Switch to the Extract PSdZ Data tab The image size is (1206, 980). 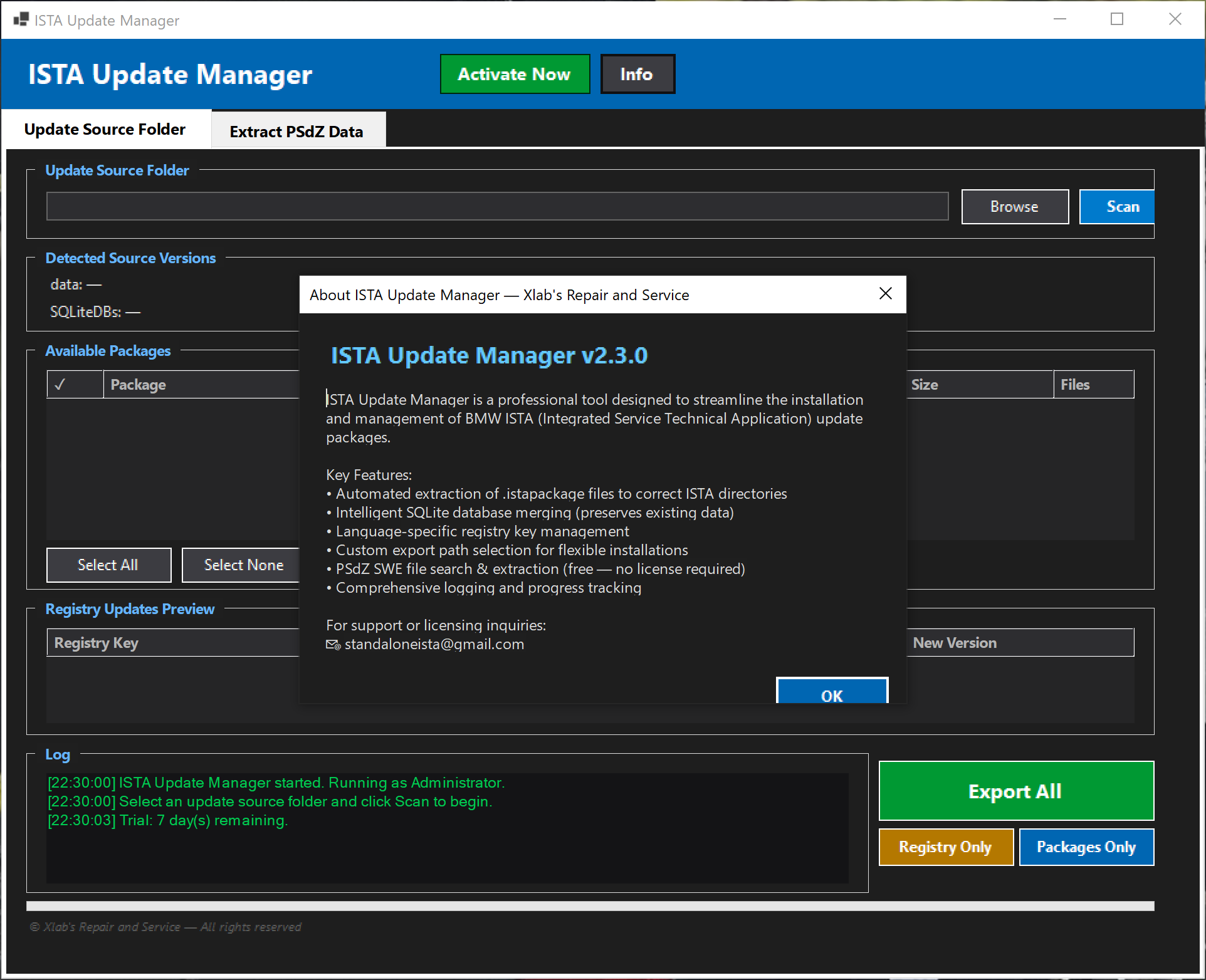tap(296, 131)
